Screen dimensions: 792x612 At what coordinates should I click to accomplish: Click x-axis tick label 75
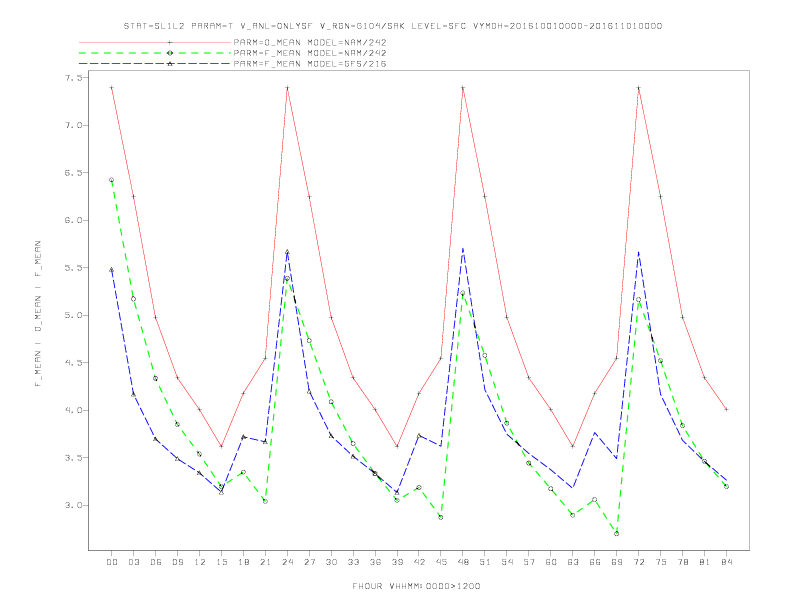click(661, 562)
